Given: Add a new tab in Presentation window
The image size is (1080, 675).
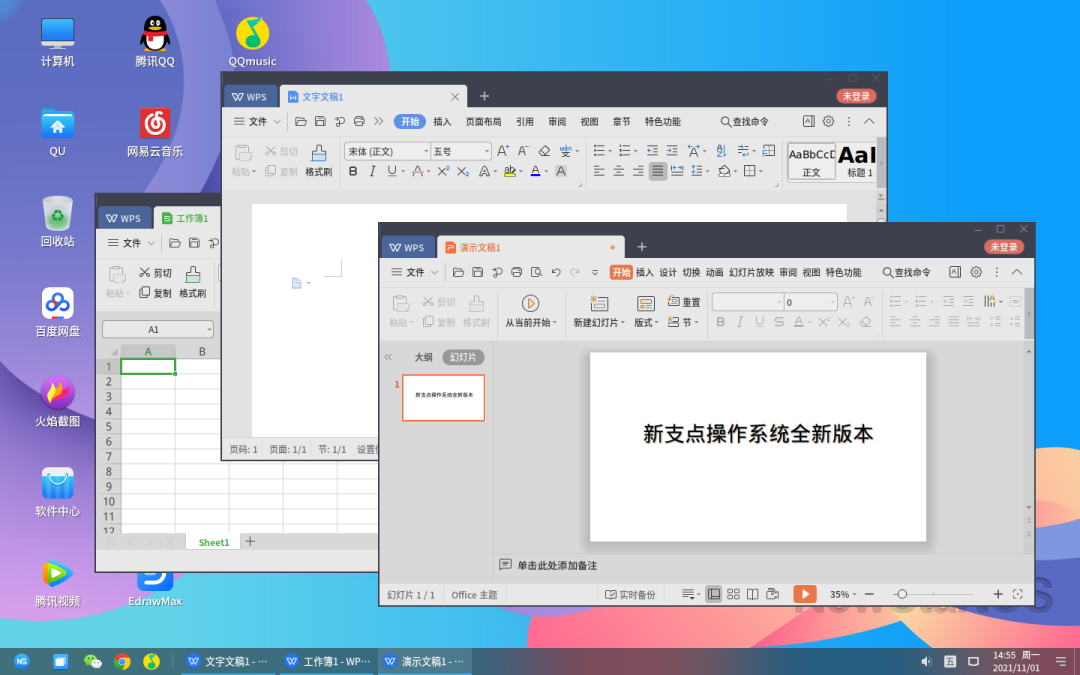Looking at the screenshot, I should click(x=641, y=247).
